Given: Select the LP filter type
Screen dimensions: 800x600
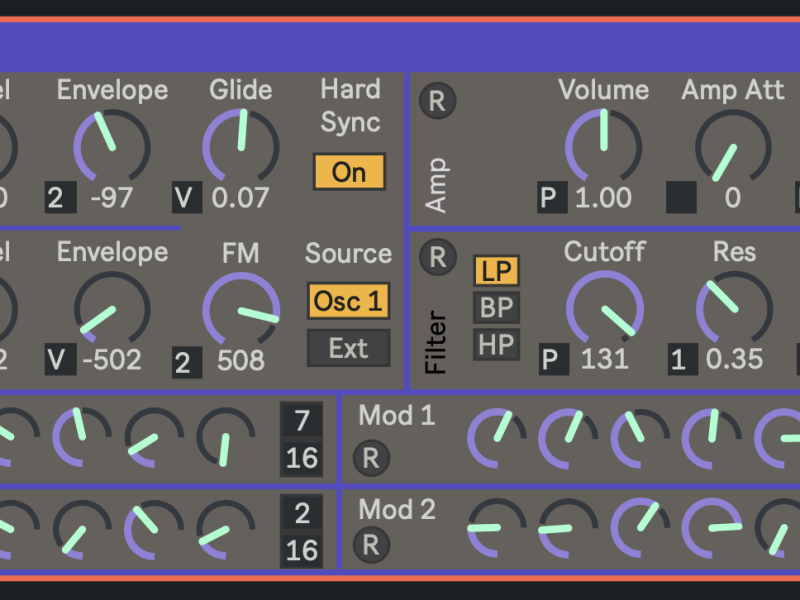Looking at the screenshot, I should 496,271.
